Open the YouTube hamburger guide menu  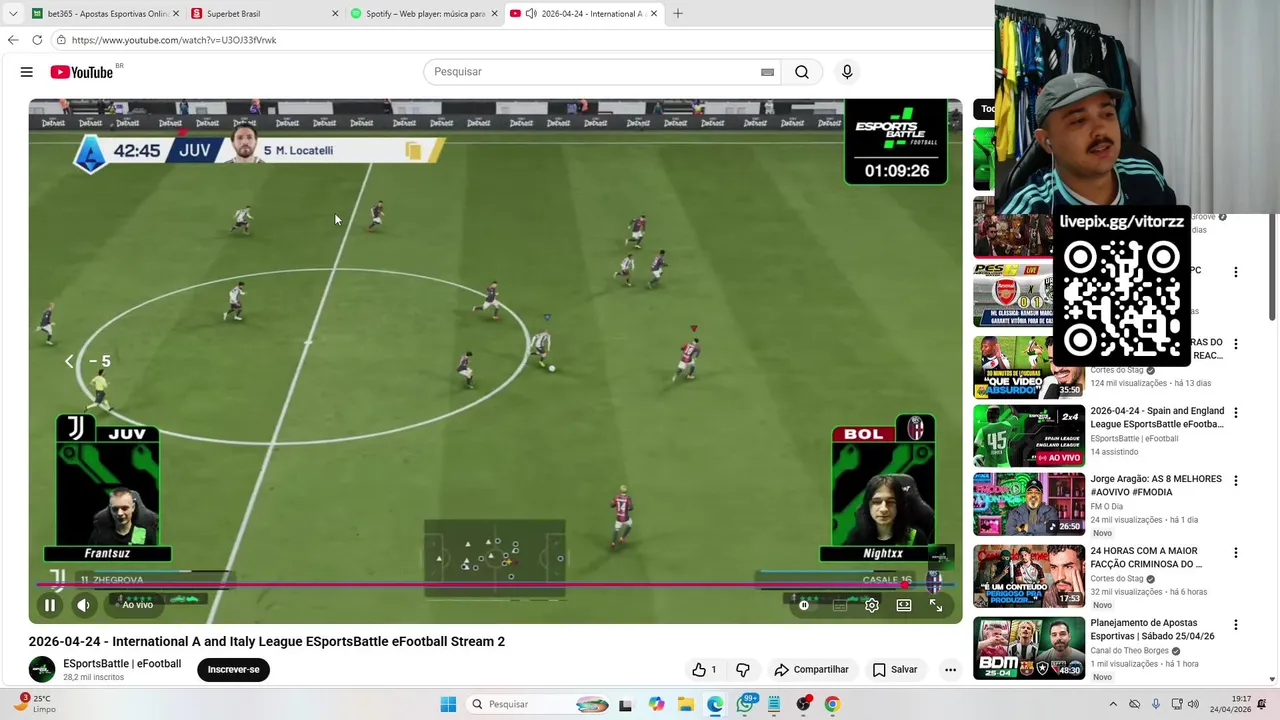pos(27,72)
